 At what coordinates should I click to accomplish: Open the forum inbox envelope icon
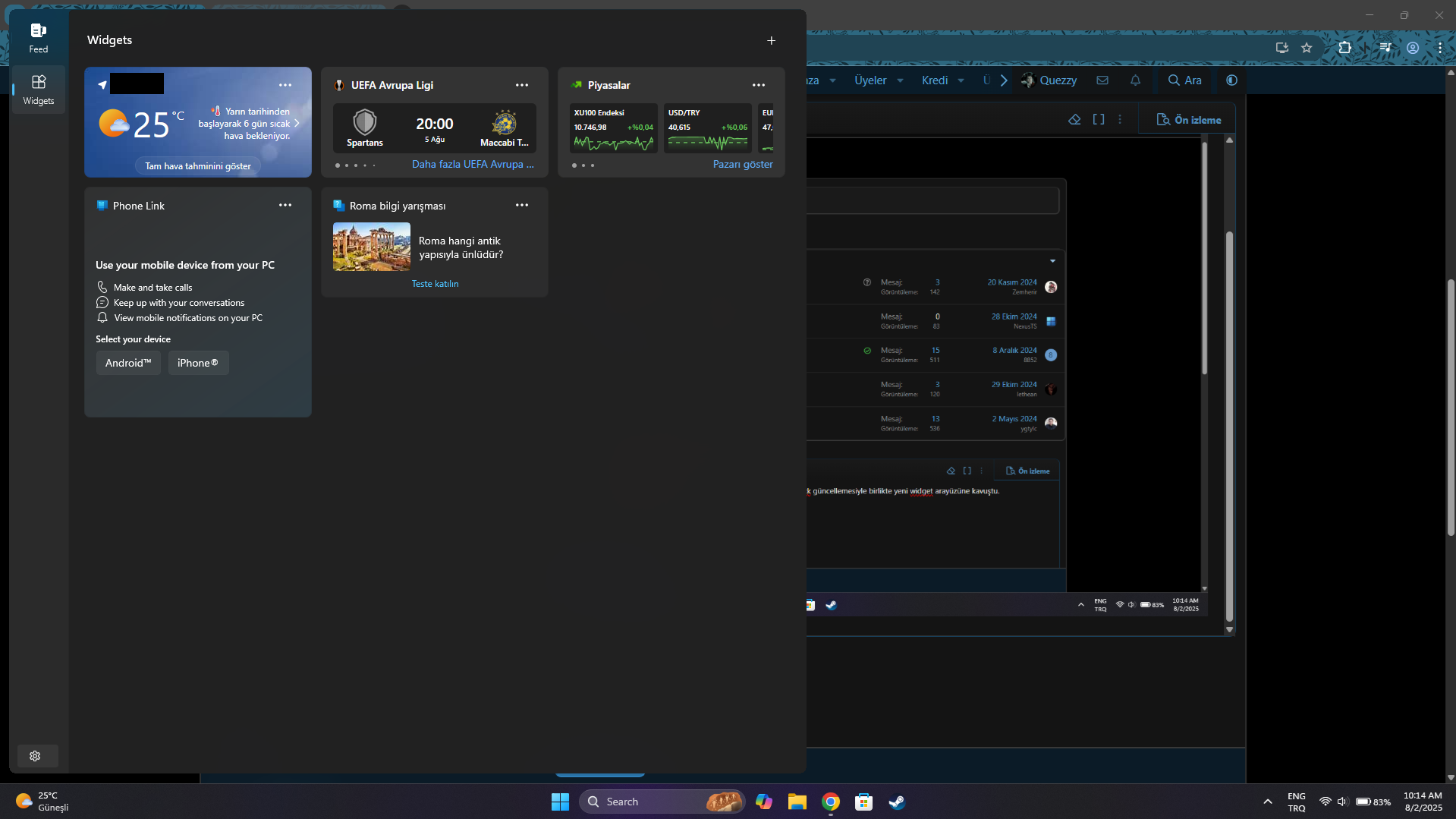pos(1102,80)
